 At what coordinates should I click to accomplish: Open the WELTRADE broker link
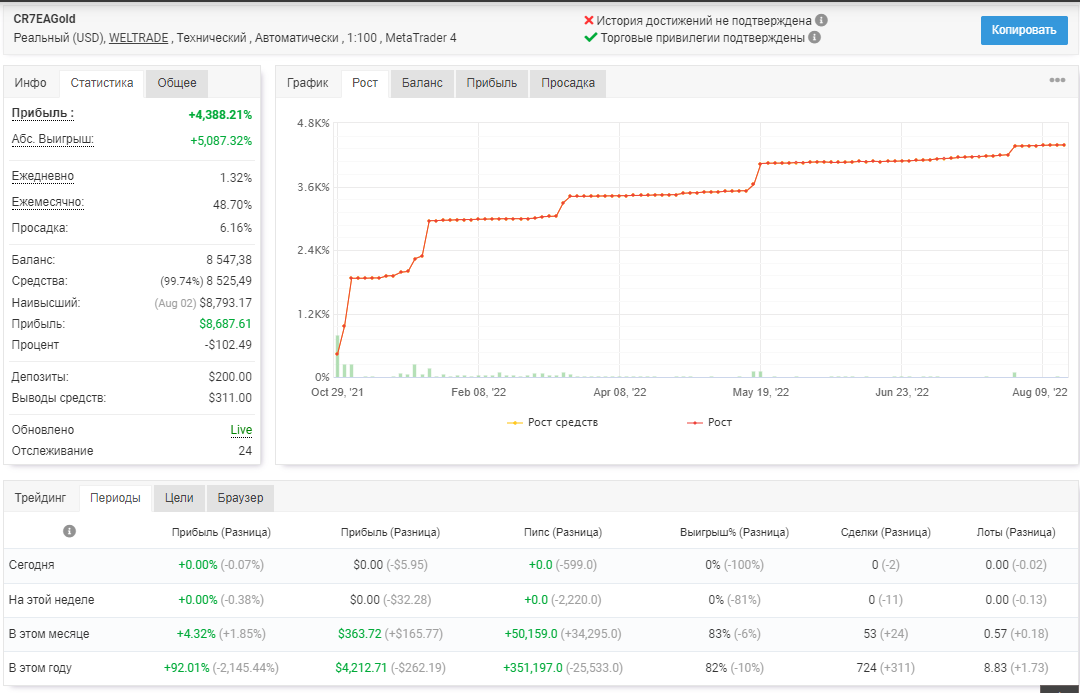pos(138,38)
